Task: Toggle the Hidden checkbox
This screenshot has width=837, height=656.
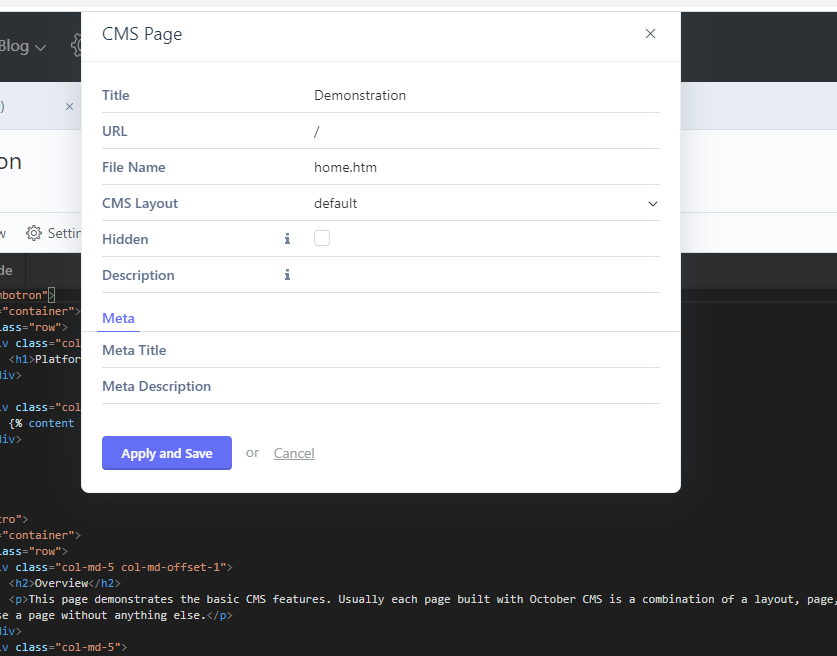Action: tap(322, 238)
